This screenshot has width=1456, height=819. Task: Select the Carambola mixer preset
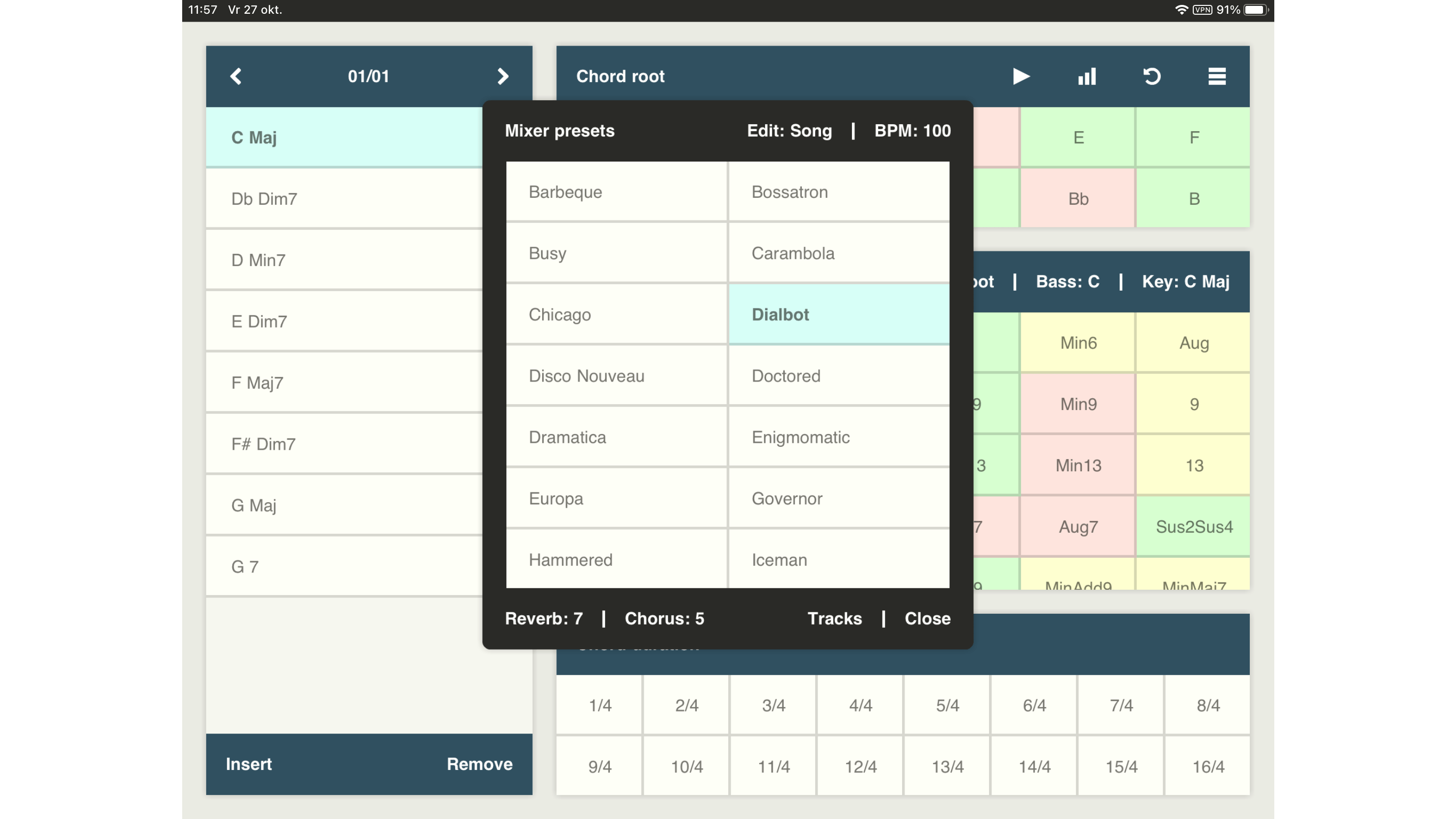[x=839, y=253]
